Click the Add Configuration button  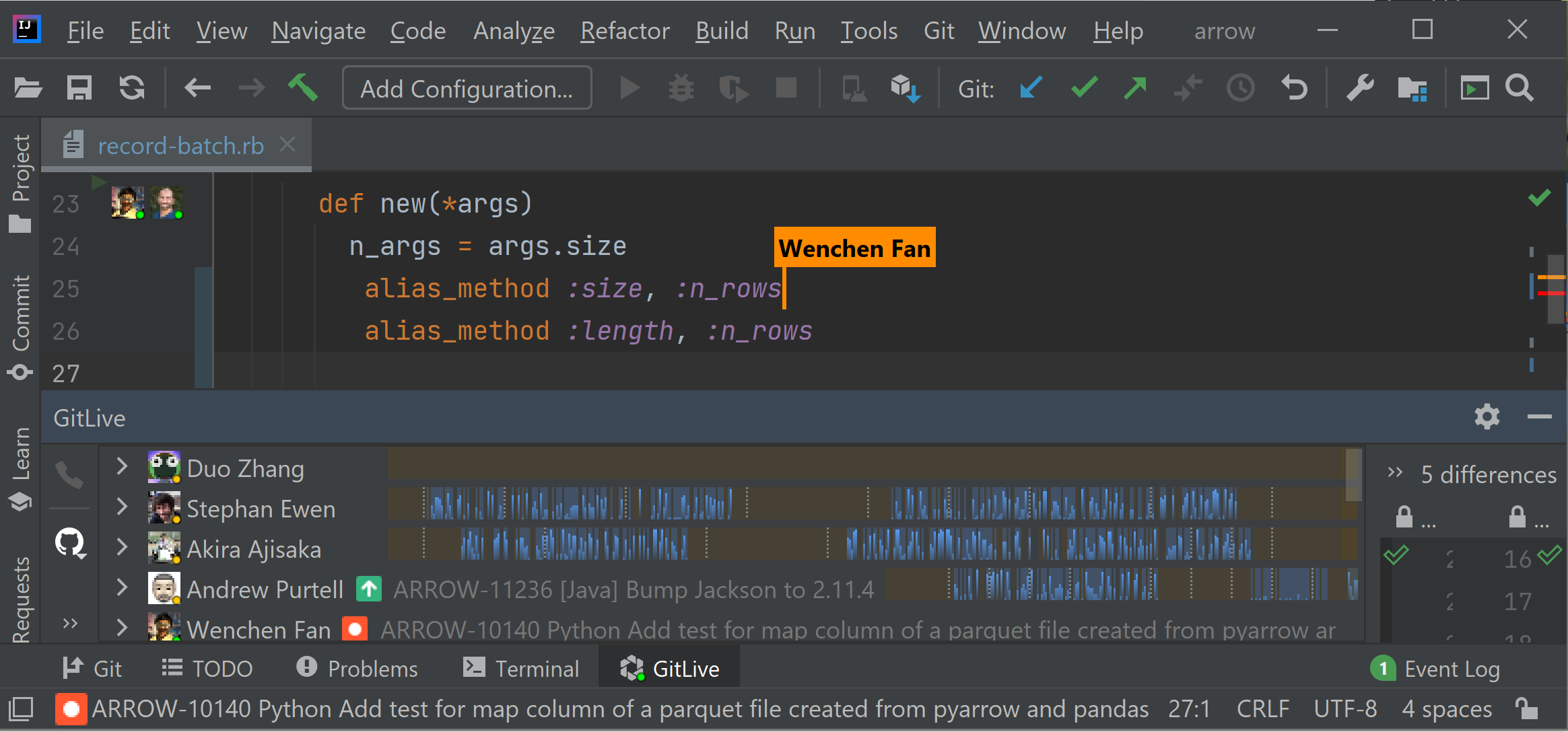(x=467, y=88)
